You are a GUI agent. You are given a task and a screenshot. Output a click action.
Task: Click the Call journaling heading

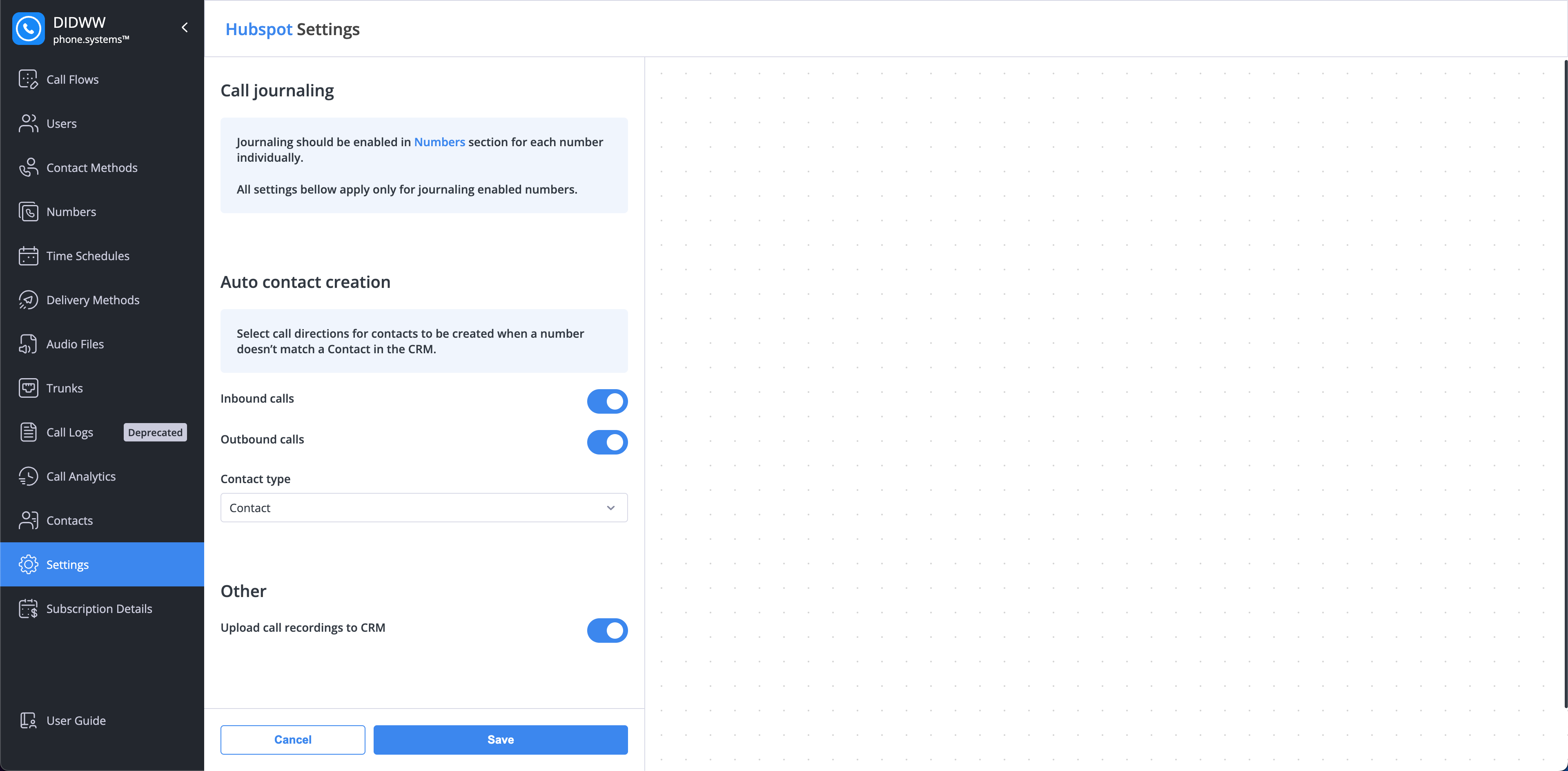tap(277, 91)
